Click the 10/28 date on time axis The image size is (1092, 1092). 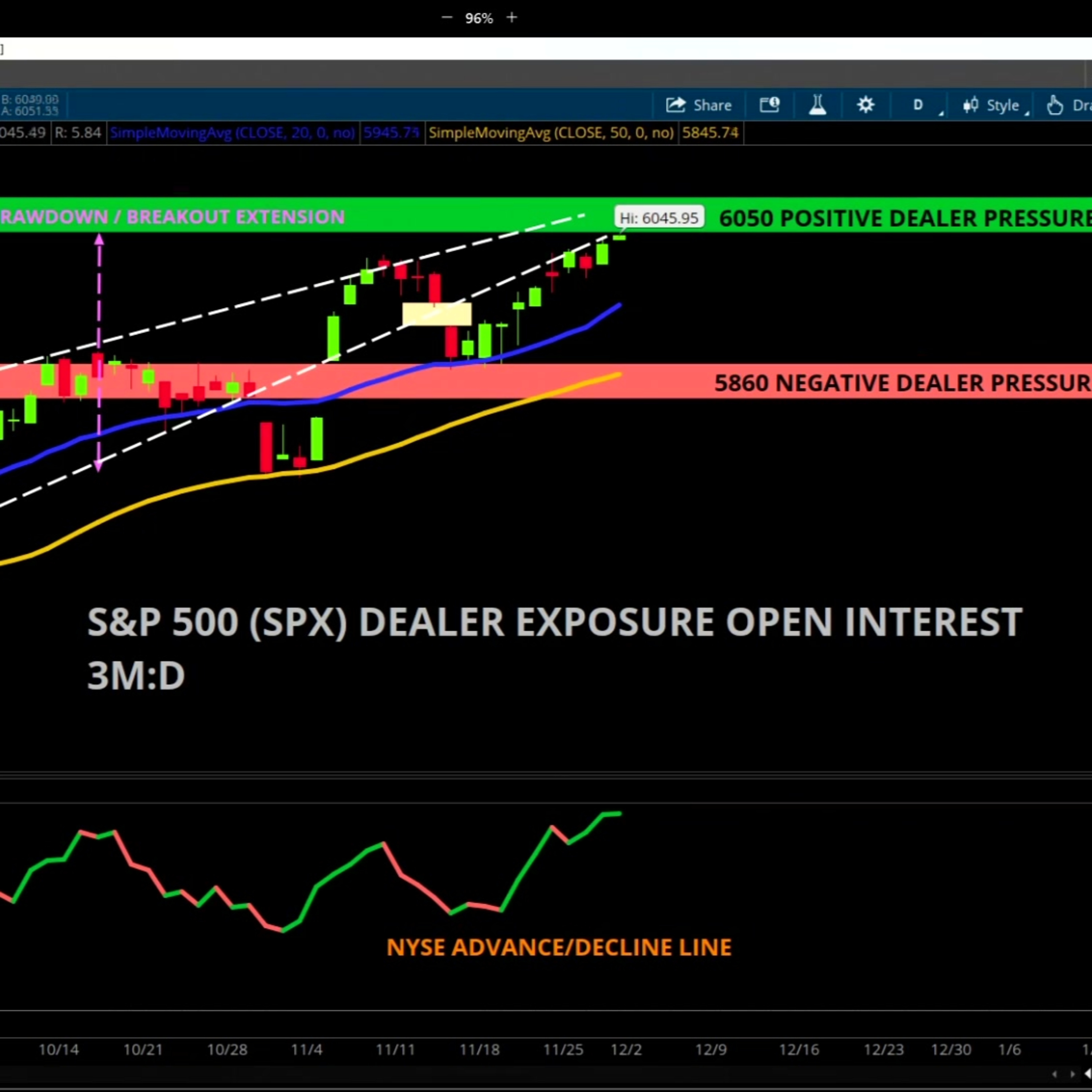coord(227,1050)
